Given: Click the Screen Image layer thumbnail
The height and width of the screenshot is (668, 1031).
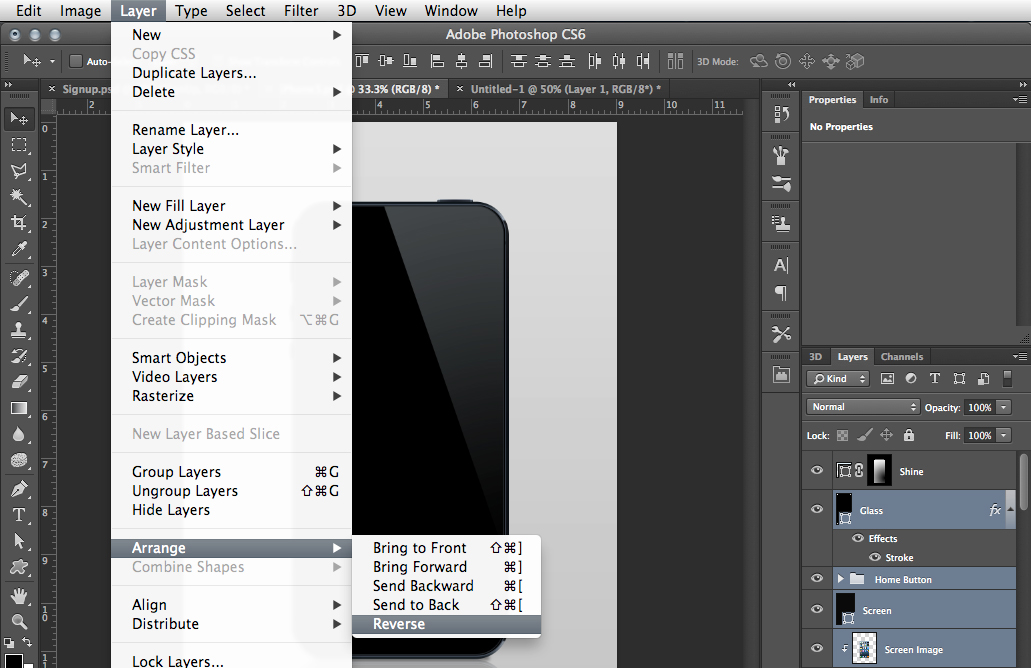Looking at the screenshot, I should click(865, 648).
